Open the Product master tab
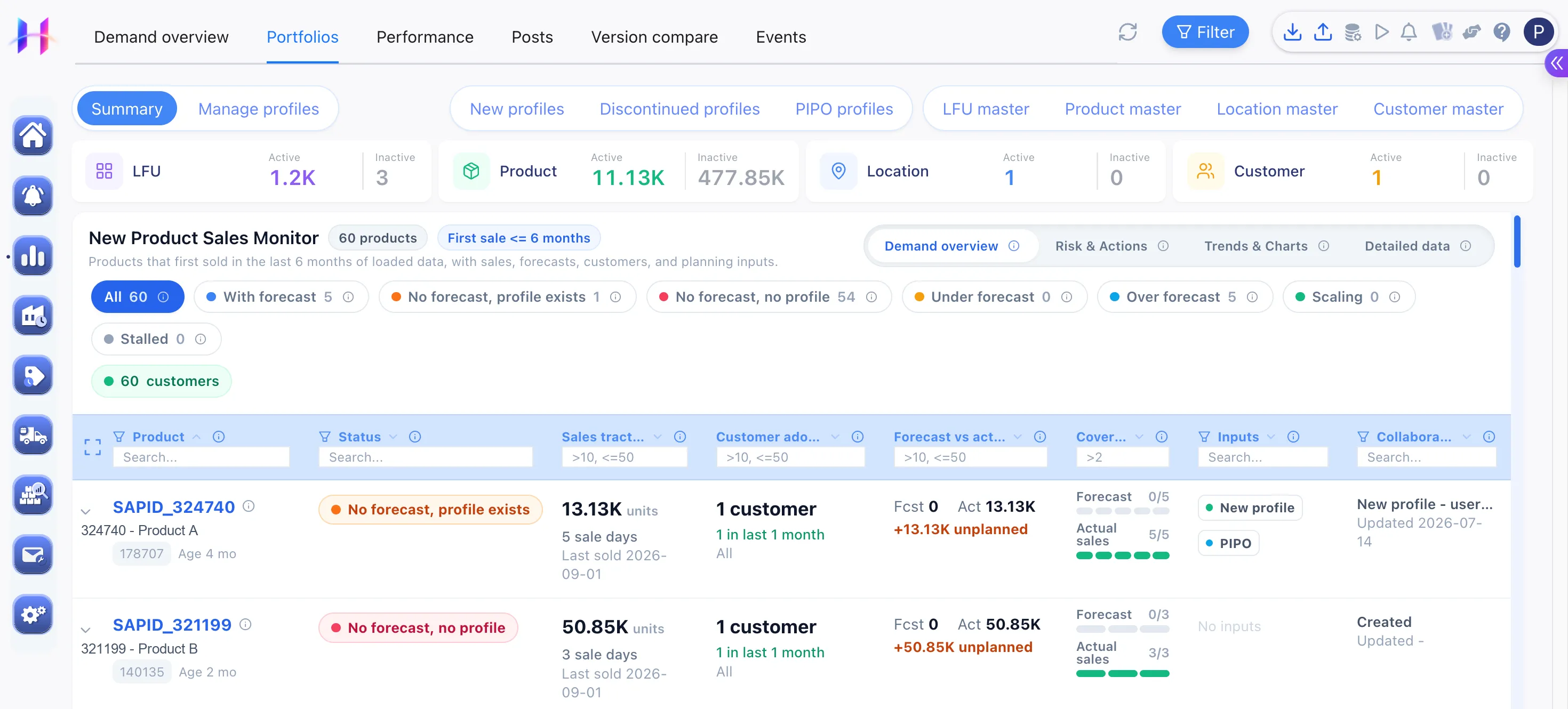The height and width of the screenshot is (709, 1568). pyautogui.click(x=1123, y=109)
